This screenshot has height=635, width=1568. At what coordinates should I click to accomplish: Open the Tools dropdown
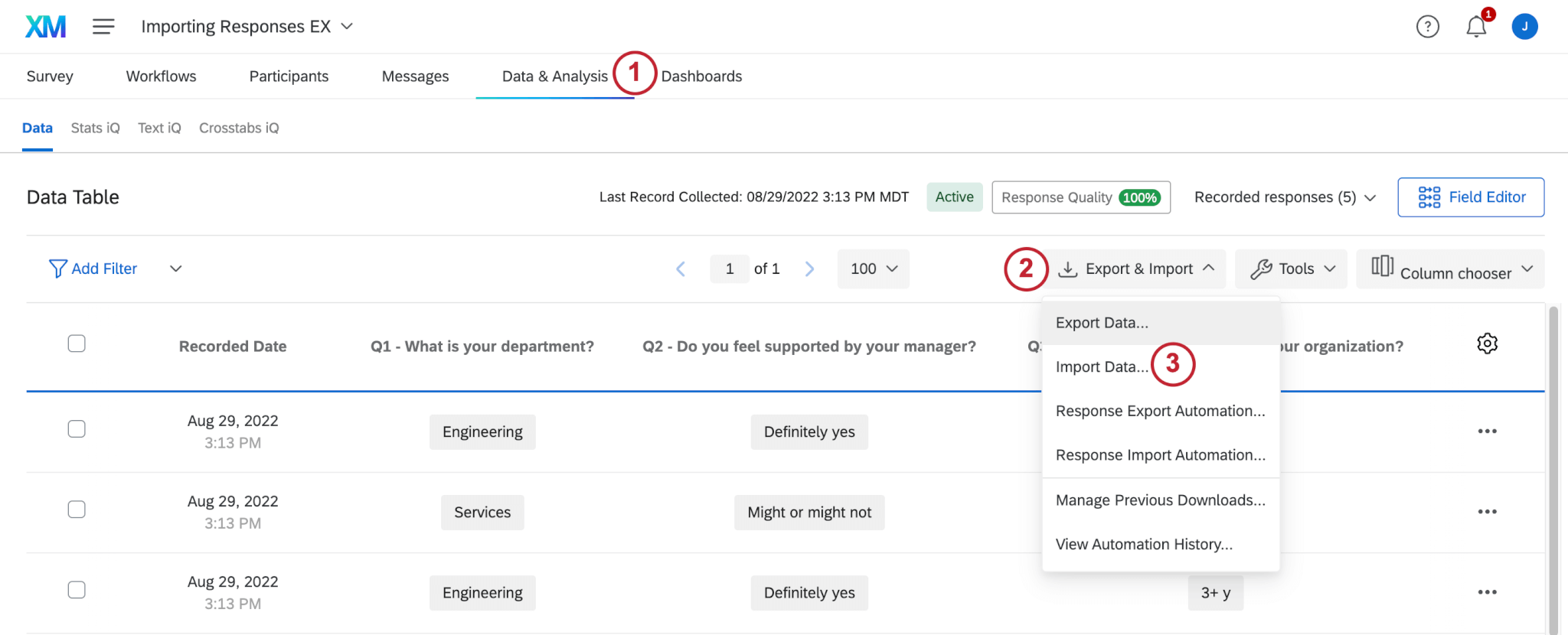pos(1292,269)
